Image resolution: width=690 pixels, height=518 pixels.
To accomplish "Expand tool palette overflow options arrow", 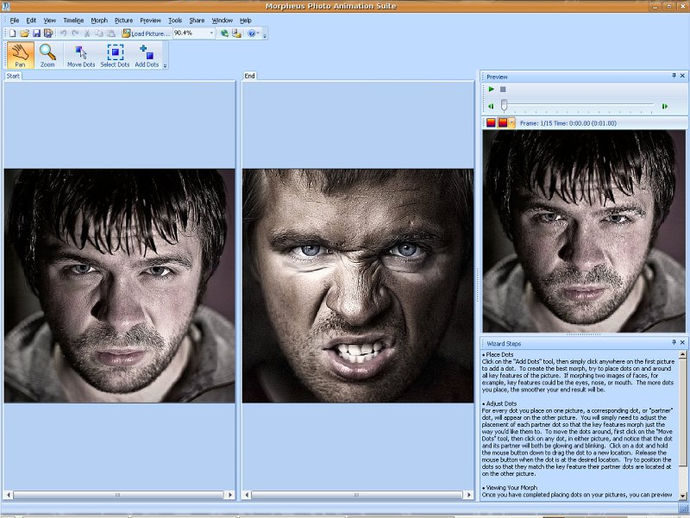I will [x=165, y=66].
